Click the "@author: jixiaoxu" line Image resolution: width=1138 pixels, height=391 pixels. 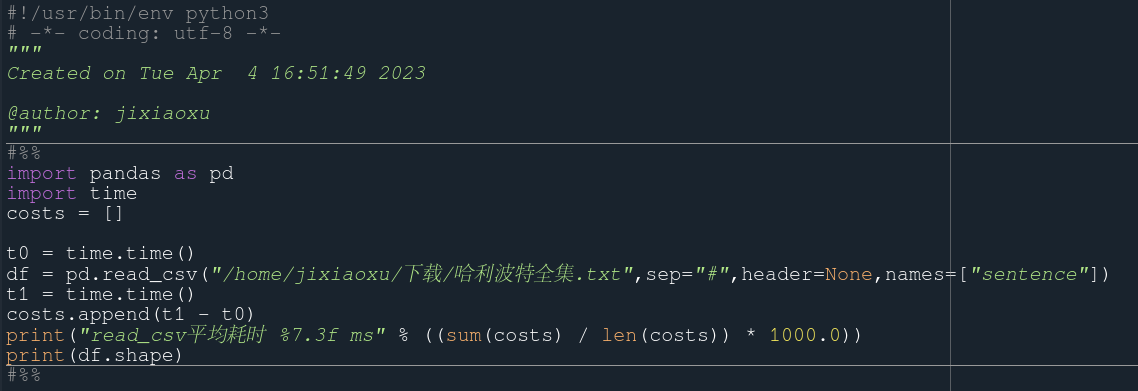109,114
